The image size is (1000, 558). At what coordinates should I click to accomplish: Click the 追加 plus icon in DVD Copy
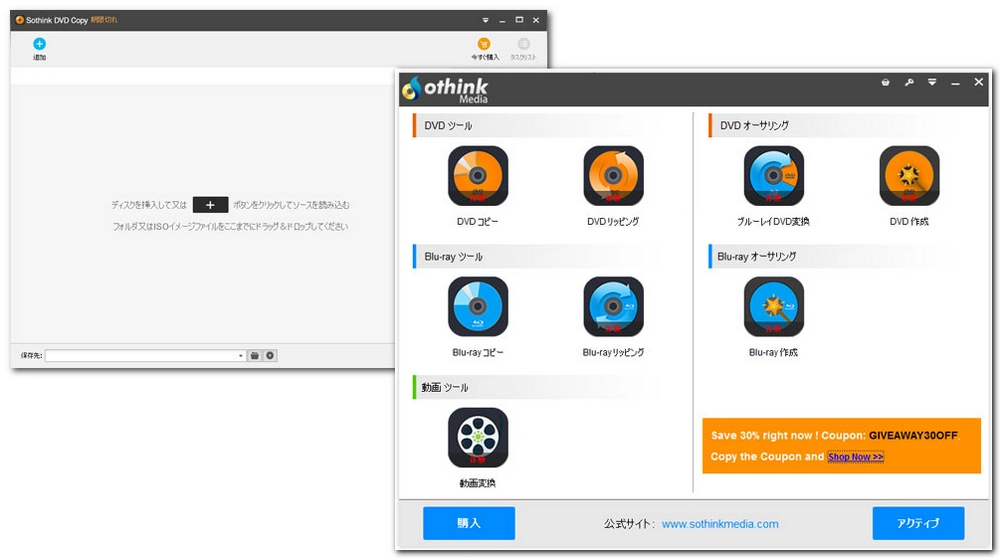40,44
